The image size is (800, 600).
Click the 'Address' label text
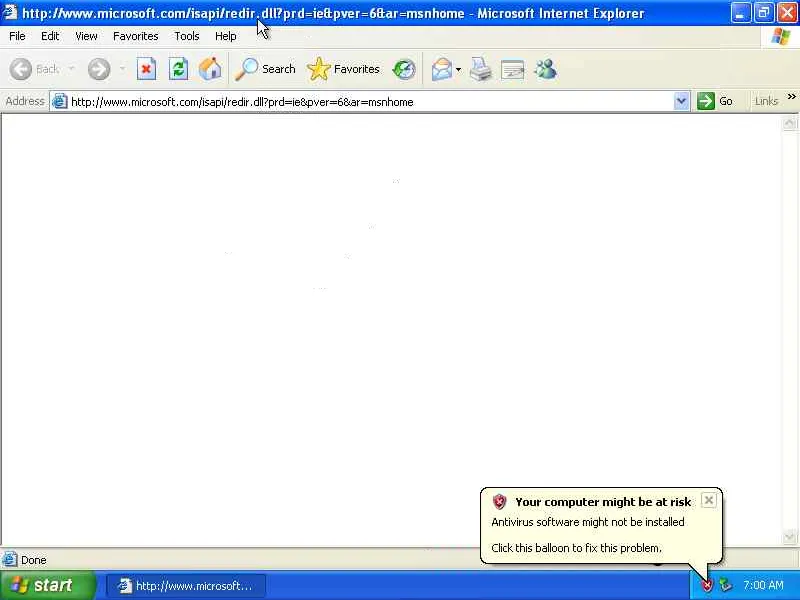[24, 101]
